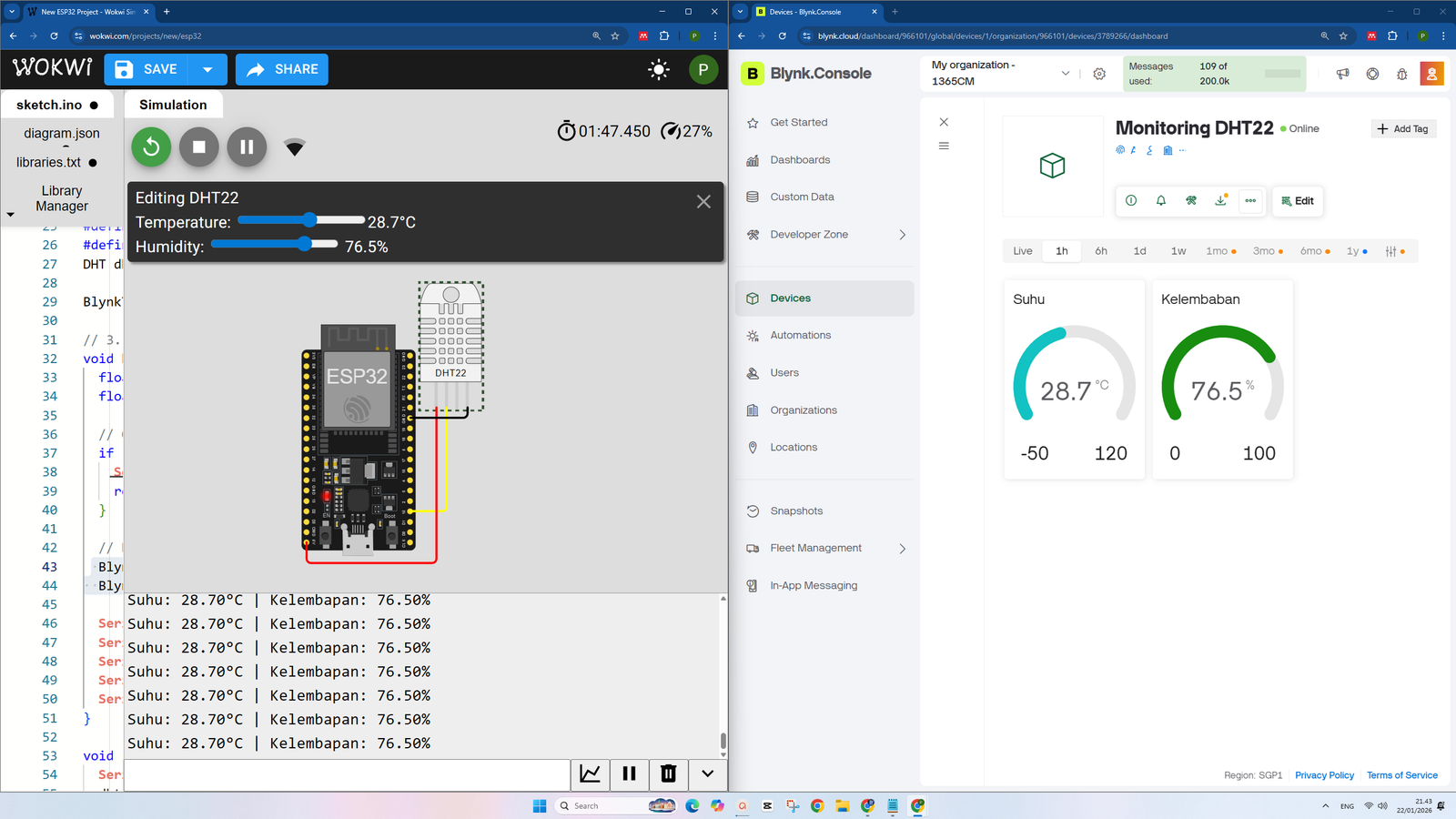Click the SAVE button in Wokwi
This screenshot has height=819, width=1456.
(147, 69)
